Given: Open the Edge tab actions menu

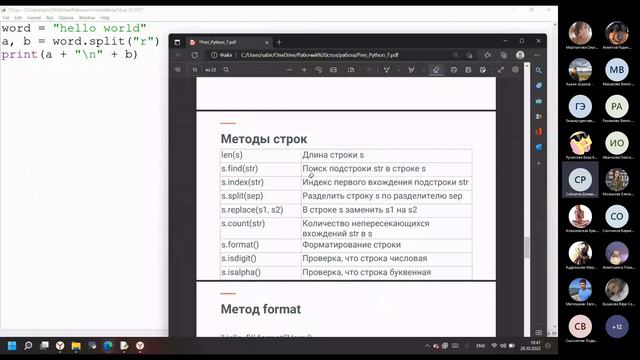Looking at the screenshot, I should point(177,42).
